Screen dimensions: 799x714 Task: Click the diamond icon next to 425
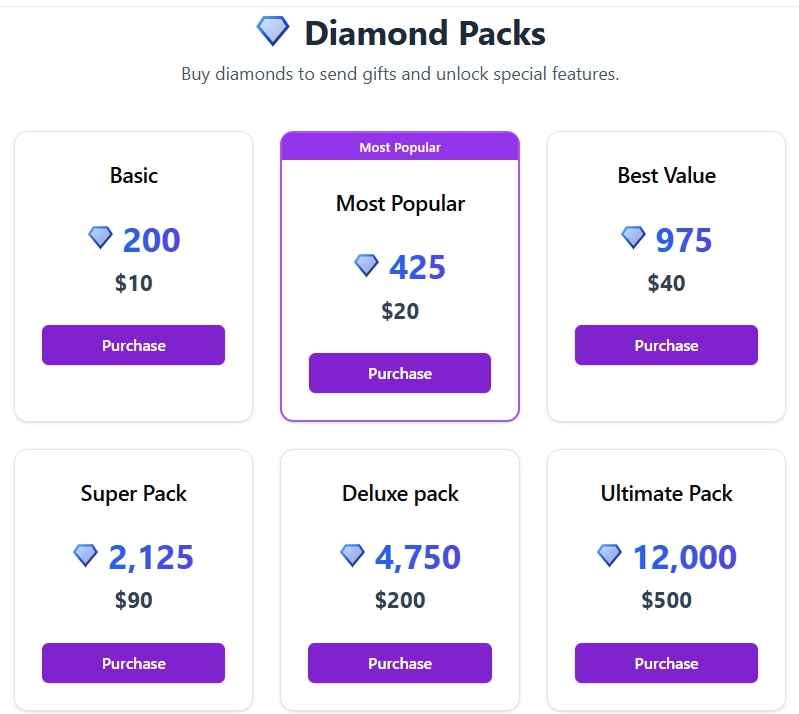point(366,266)
